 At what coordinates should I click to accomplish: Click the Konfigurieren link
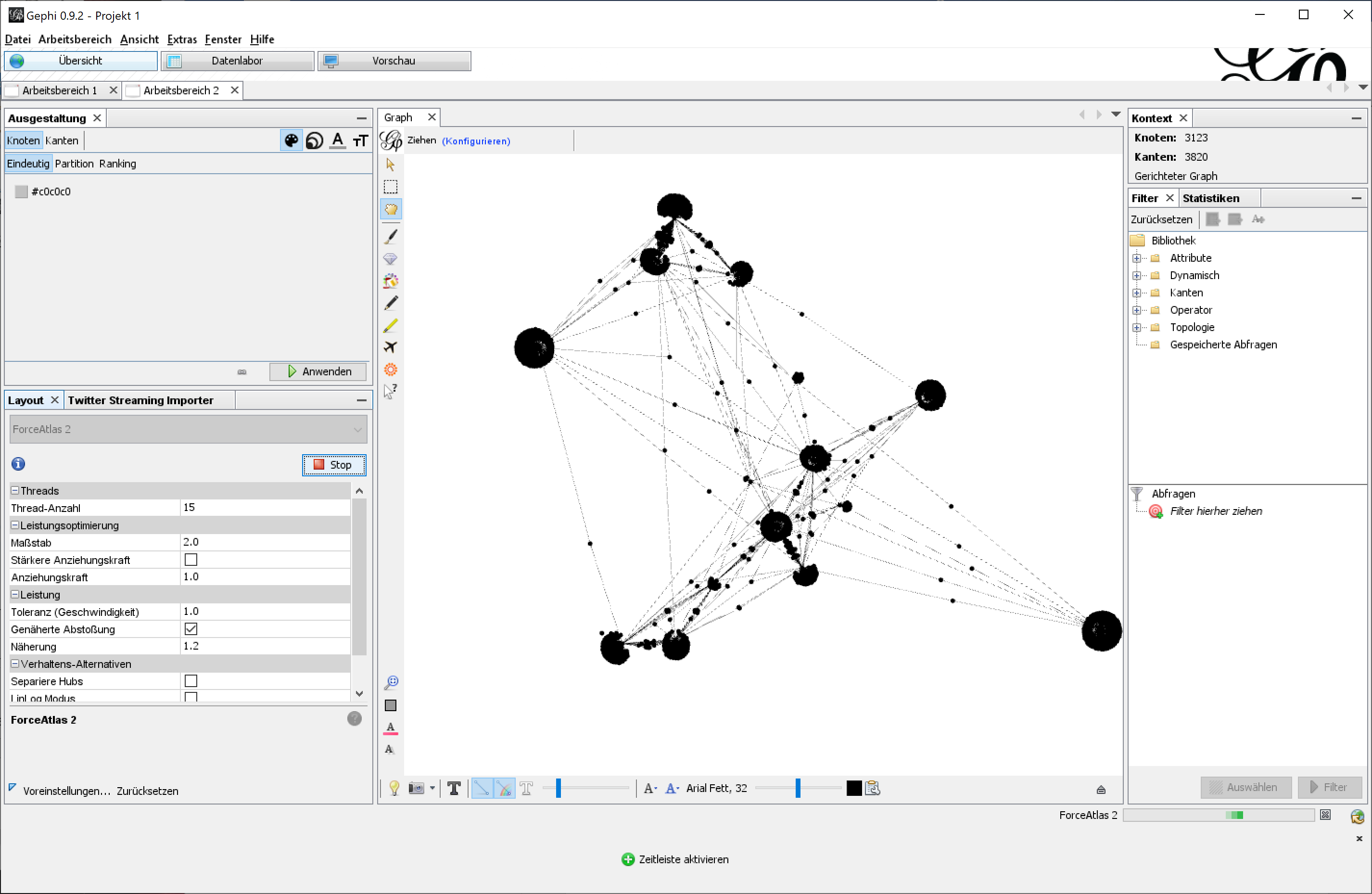476,141
